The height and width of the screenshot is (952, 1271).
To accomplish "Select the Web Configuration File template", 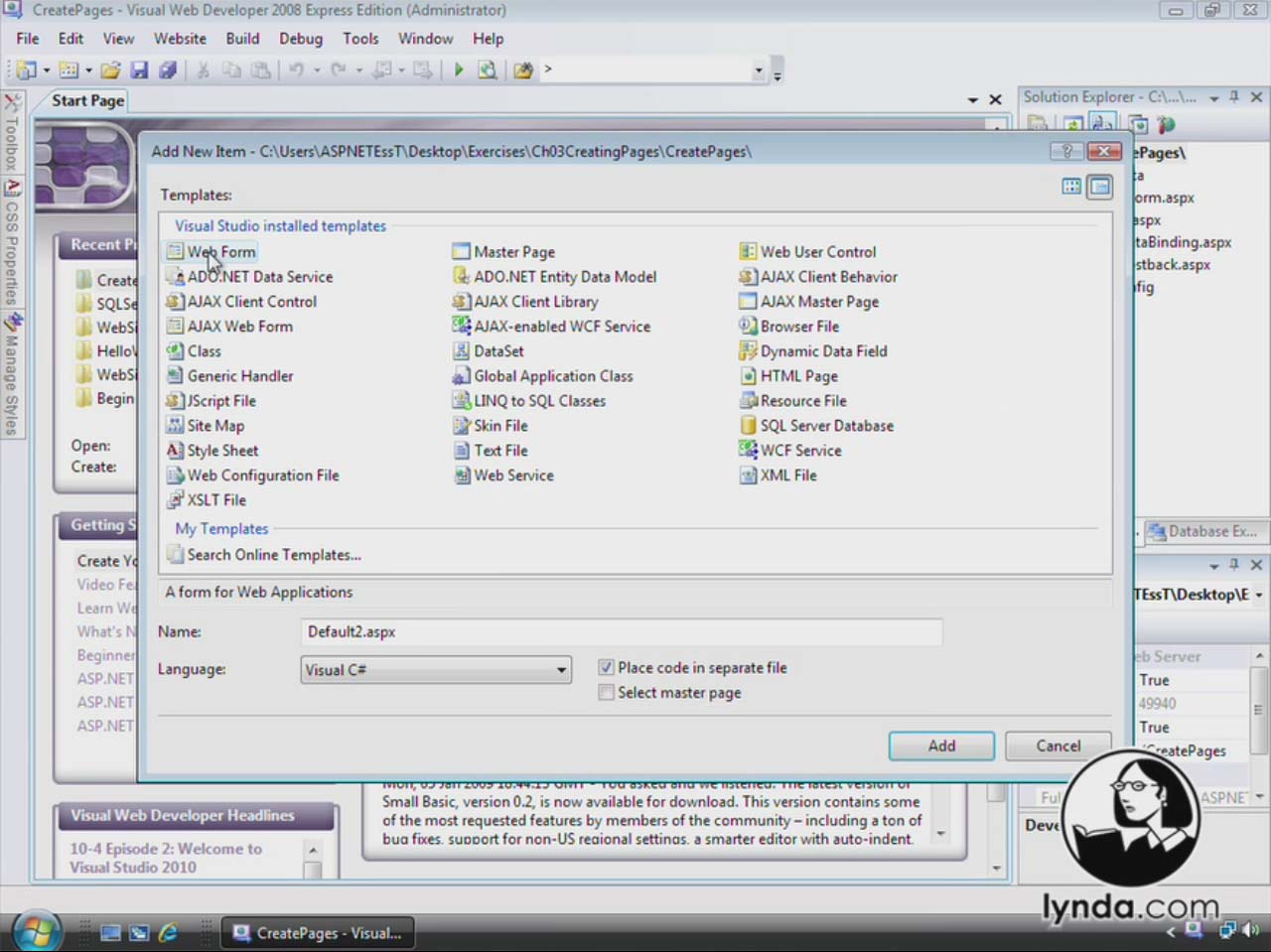I will pyautogui.click(x=253, y=476).
